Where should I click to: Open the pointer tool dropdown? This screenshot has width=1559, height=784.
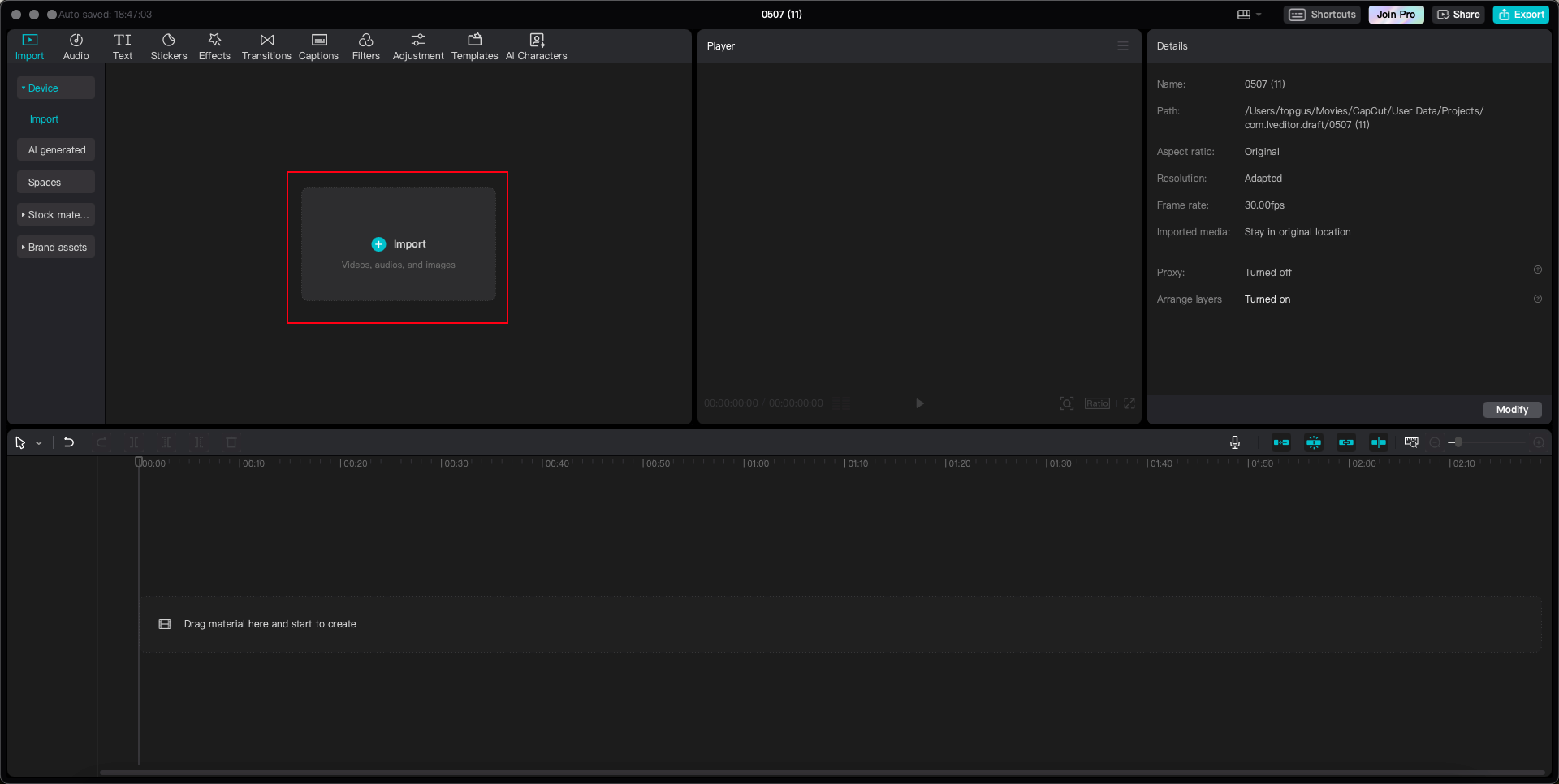tap(39, 443)
